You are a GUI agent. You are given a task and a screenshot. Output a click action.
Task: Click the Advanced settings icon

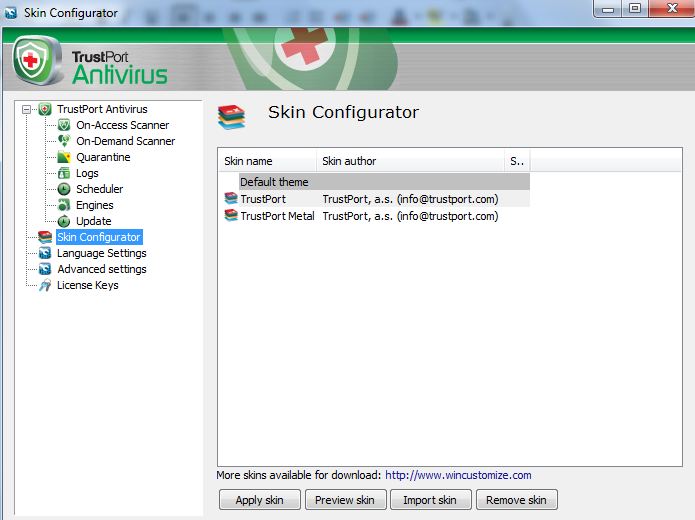coord(45,269)
